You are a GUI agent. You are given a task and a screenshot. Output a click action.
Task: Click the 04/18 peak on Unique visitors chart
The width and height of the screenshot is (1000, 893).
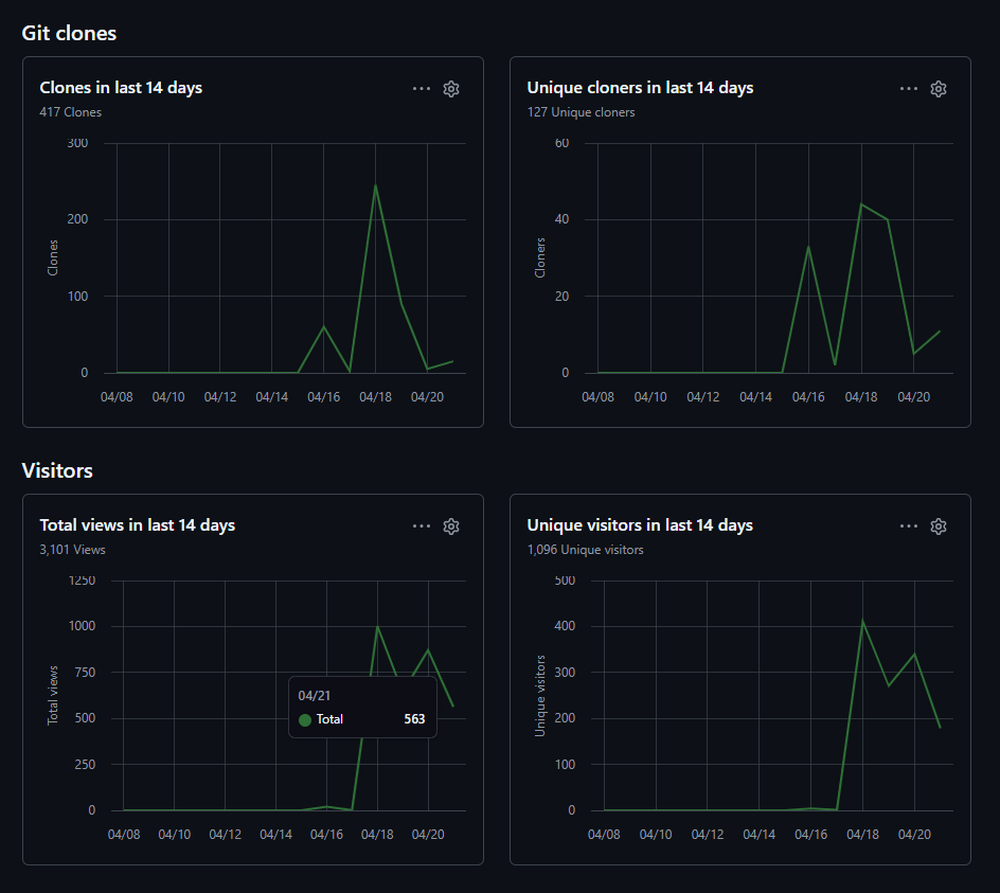[x=862, y=621]
